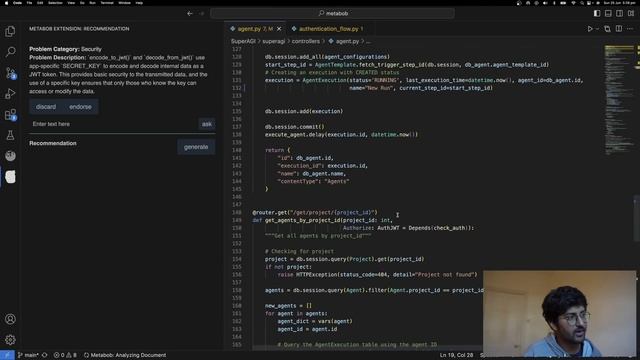Open changes icon in editor toolbar

coord(607,29)
